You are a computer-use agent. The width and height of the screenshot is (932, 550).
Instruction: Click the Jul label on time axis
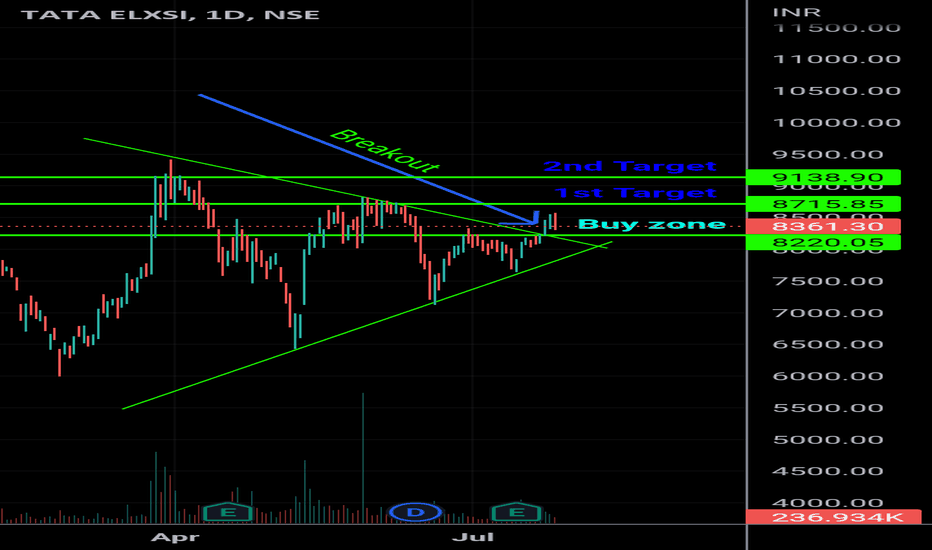(x=473, y=538)
